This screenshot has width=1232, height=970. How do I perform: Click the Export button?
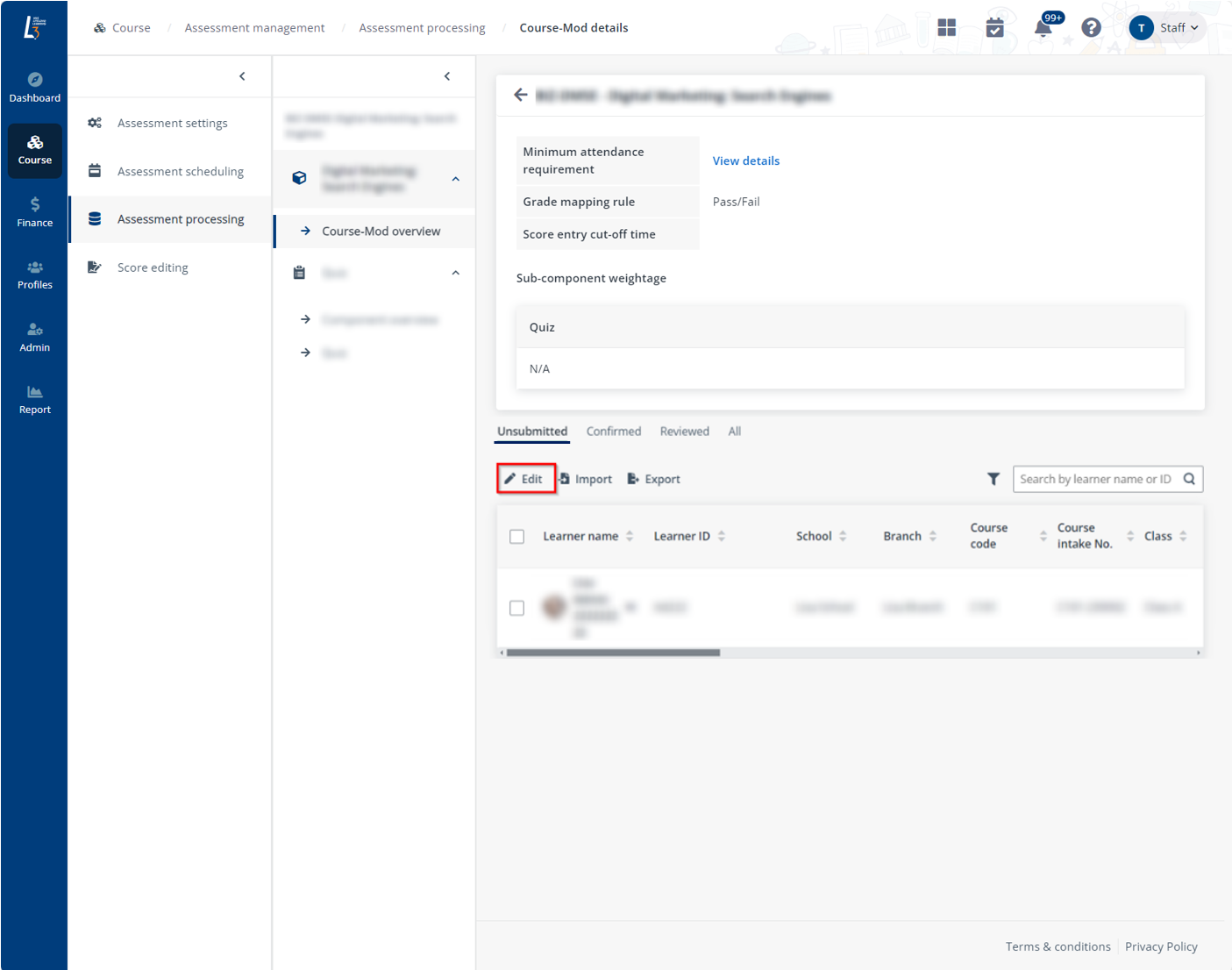tap(654, 479)
